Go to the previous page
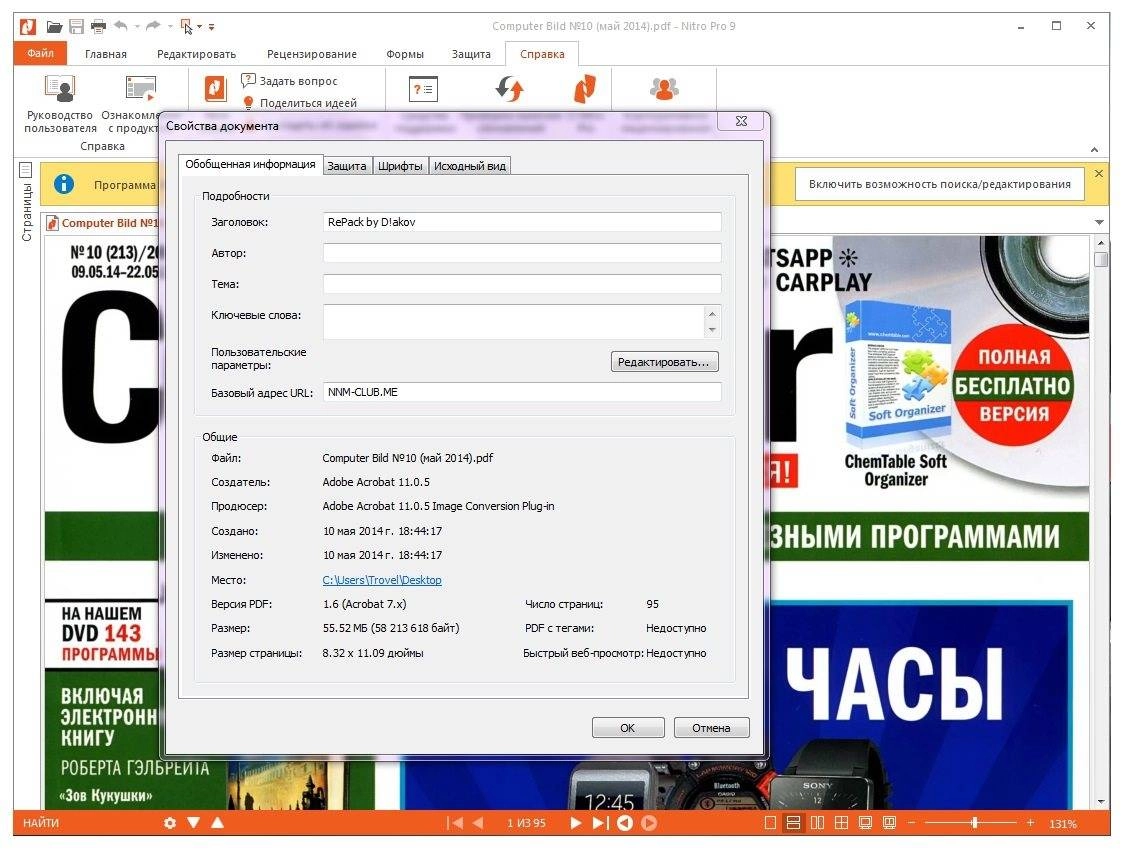The width and height of the screenshot is (1128, 855). point(478,823)
